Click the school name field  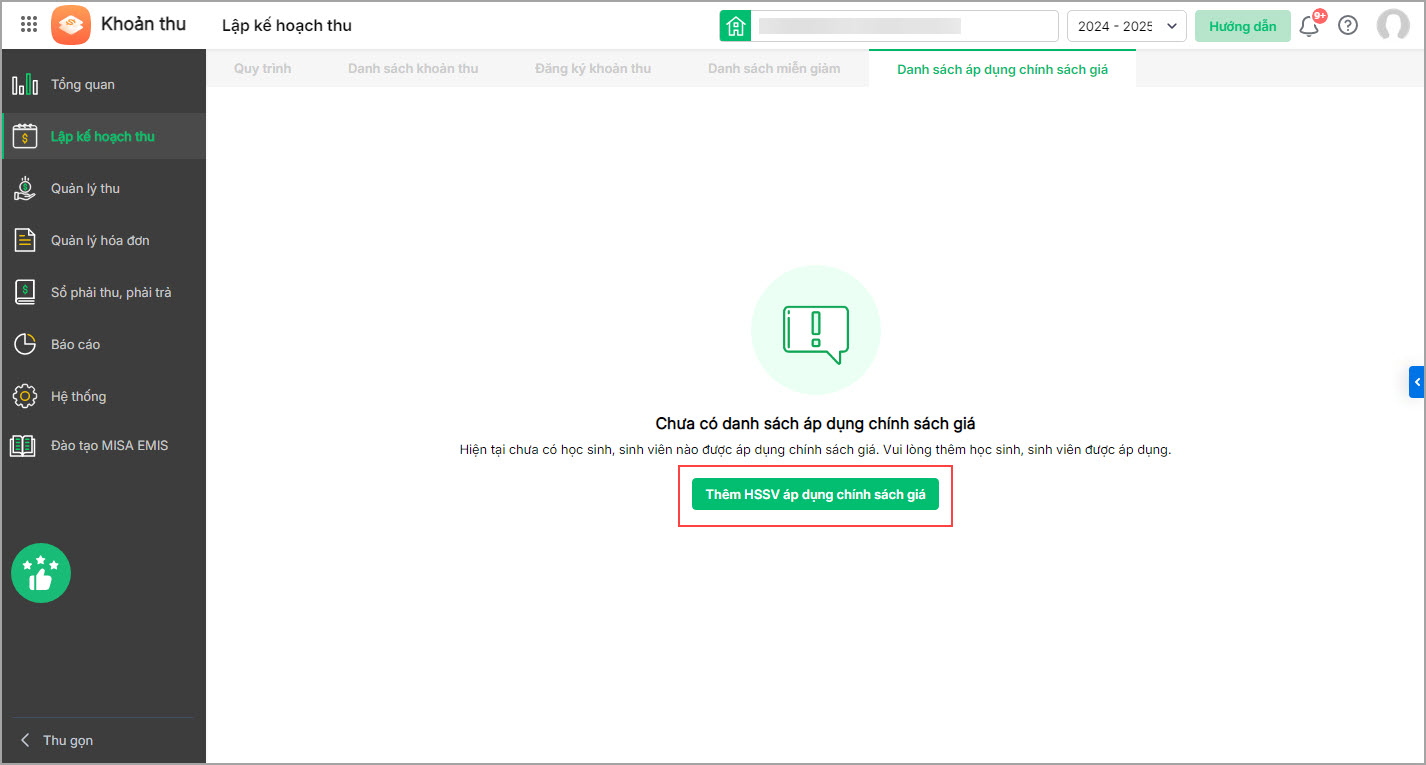point(903,26)
